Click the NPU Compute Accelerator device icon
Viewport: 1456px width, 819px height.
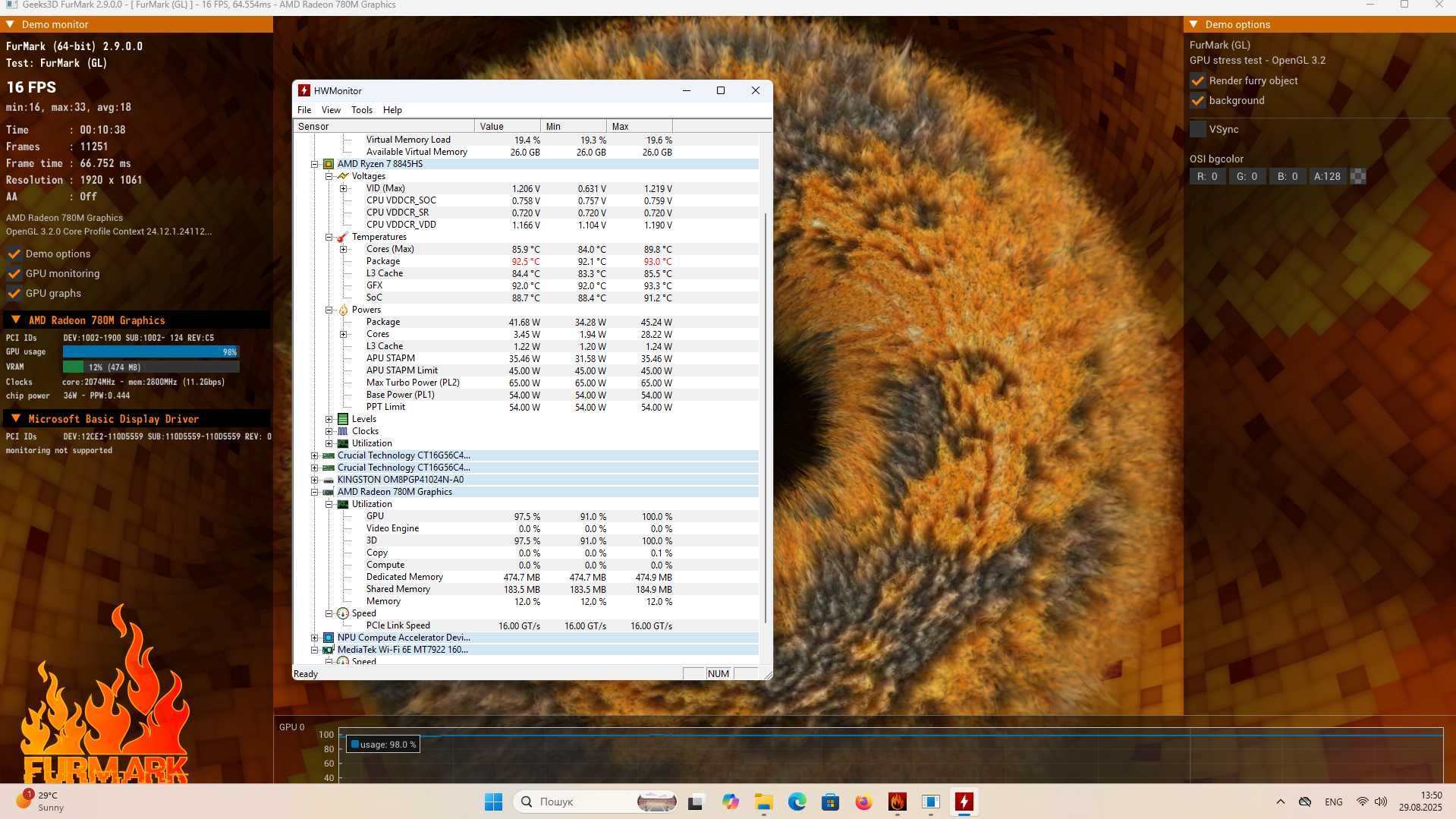tap(329, 638)
